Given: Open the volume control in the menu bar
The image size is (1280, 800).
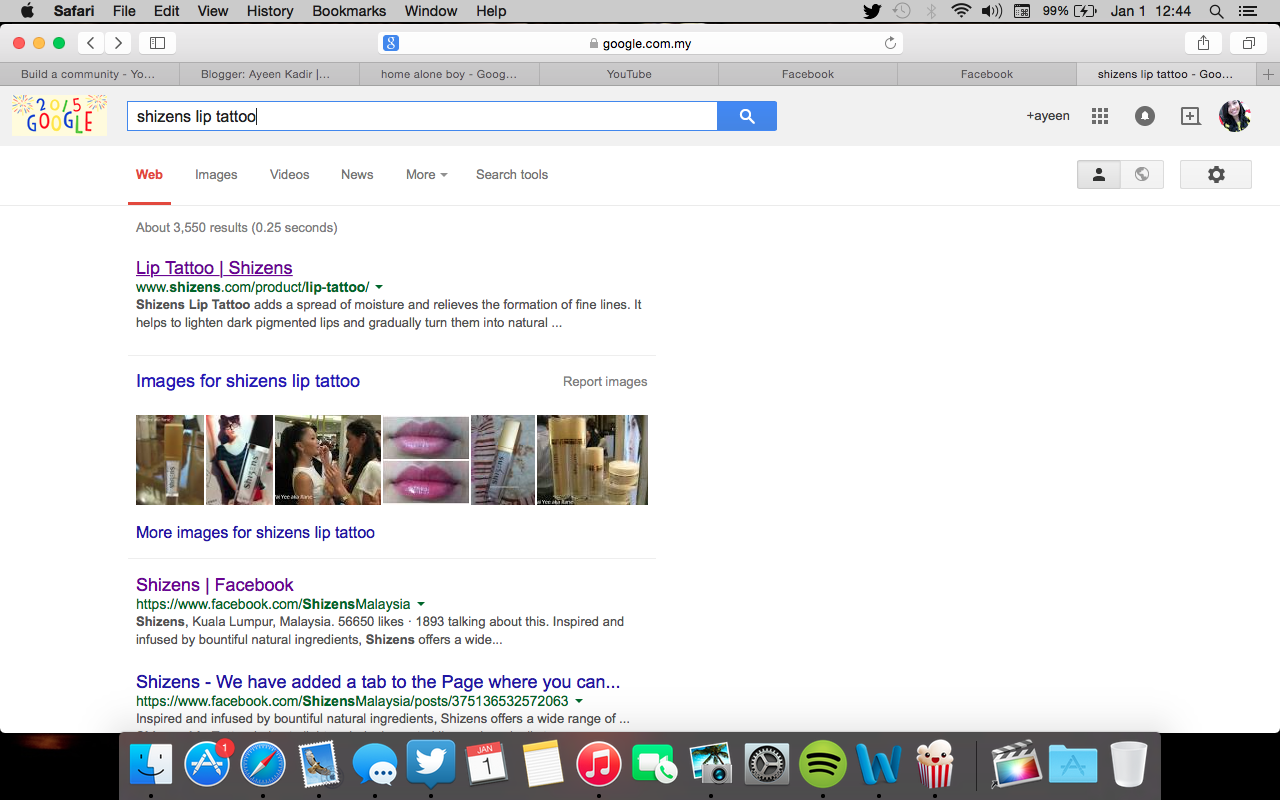Looking at the screenshot, I should (x=991, y=11).
